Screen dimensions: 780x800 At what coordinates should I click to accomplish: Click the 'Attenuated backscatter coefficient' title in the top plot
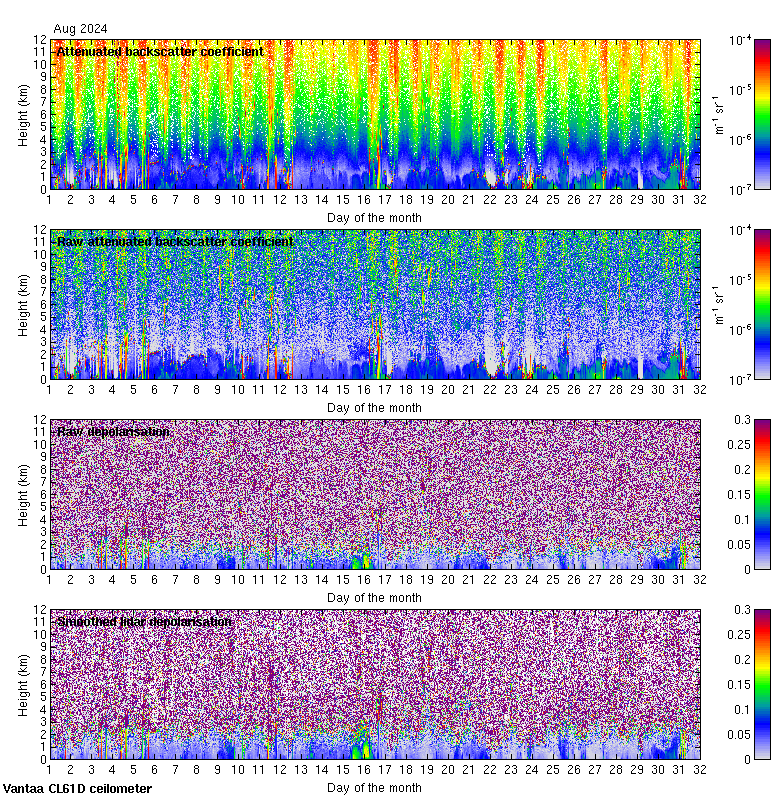[160, 51]
